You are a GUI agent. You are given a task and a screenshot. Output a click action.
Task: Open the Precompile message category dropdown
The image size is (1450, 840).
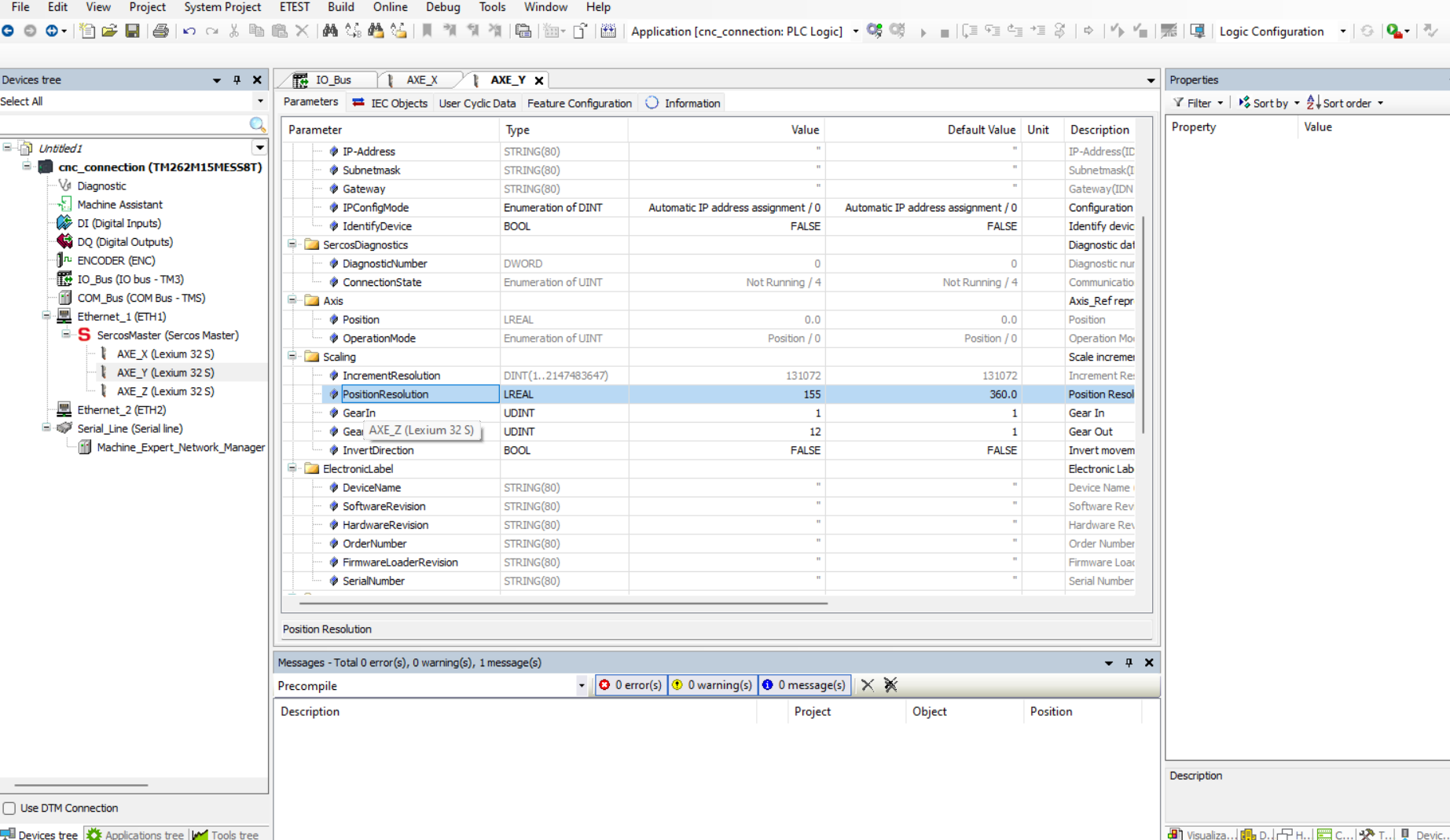coord(581,686)
